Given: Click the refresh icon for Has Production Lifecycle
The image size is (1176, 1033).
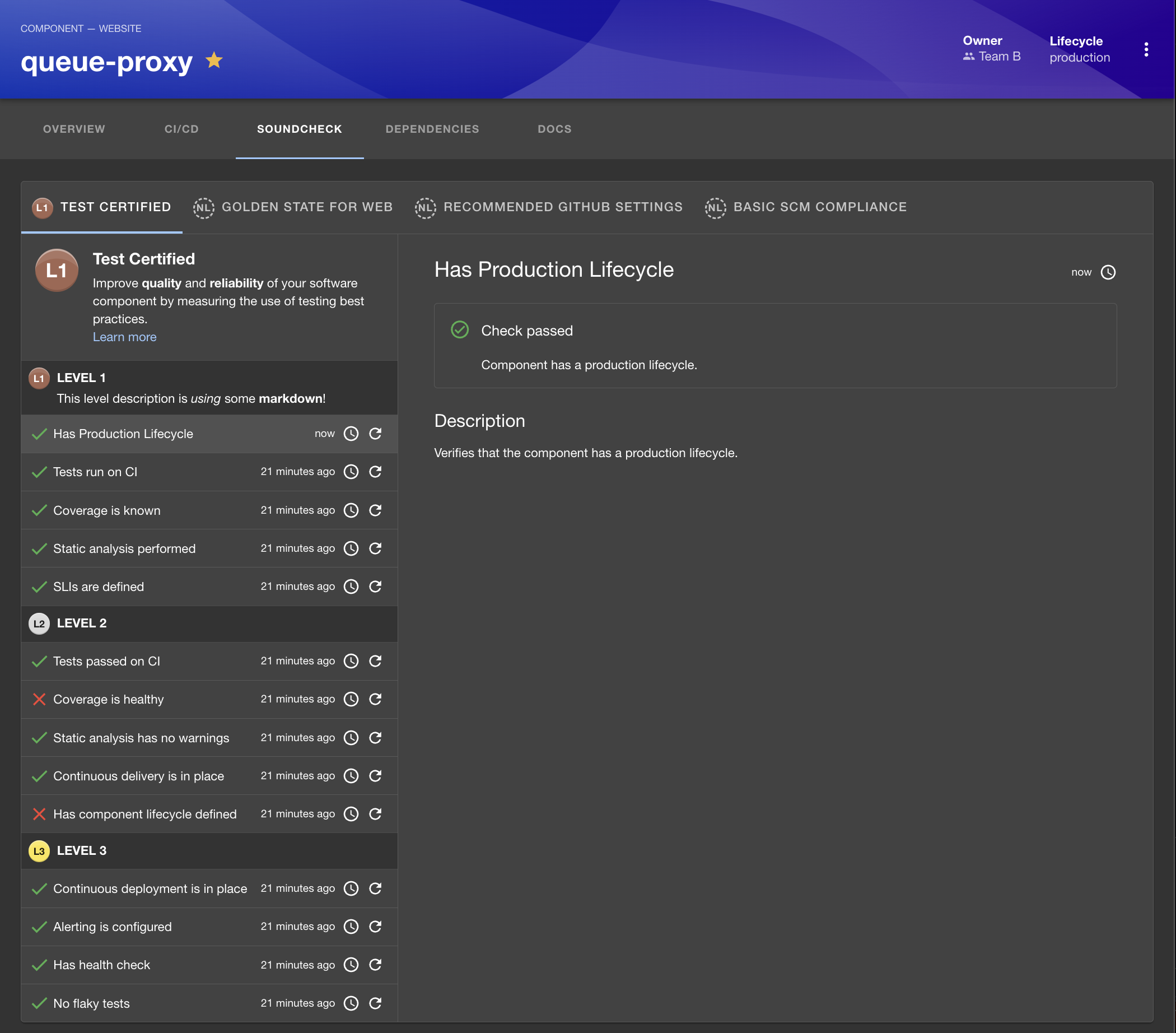Looking at the screenshot, I should point(375,433).
